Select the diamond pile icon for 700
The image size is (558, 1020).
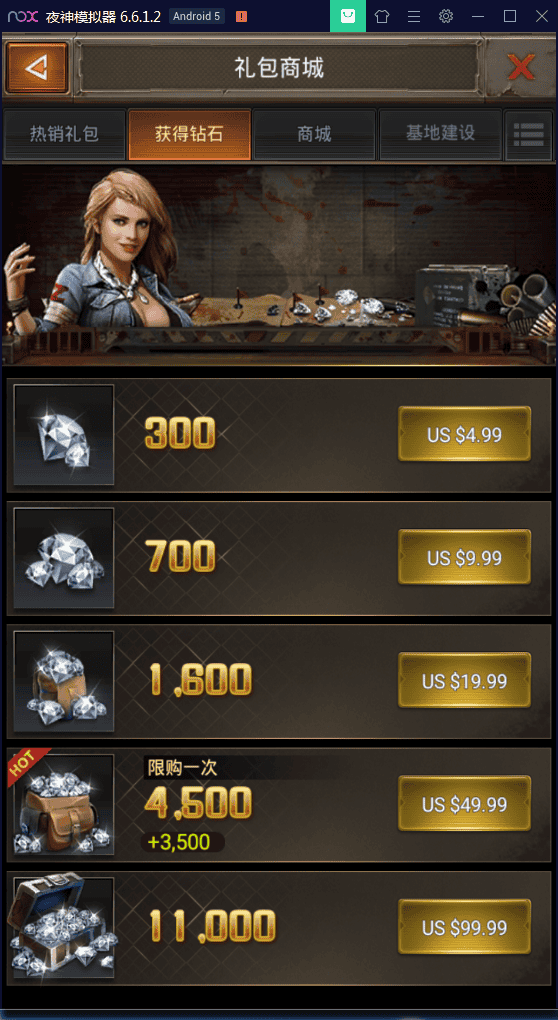click(x=64, y=558)
